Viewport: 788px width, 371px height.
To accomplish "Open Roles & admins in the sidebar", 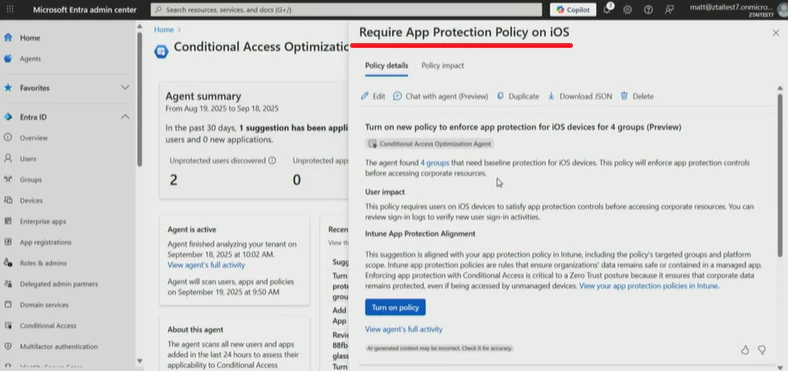I will 43,263.
